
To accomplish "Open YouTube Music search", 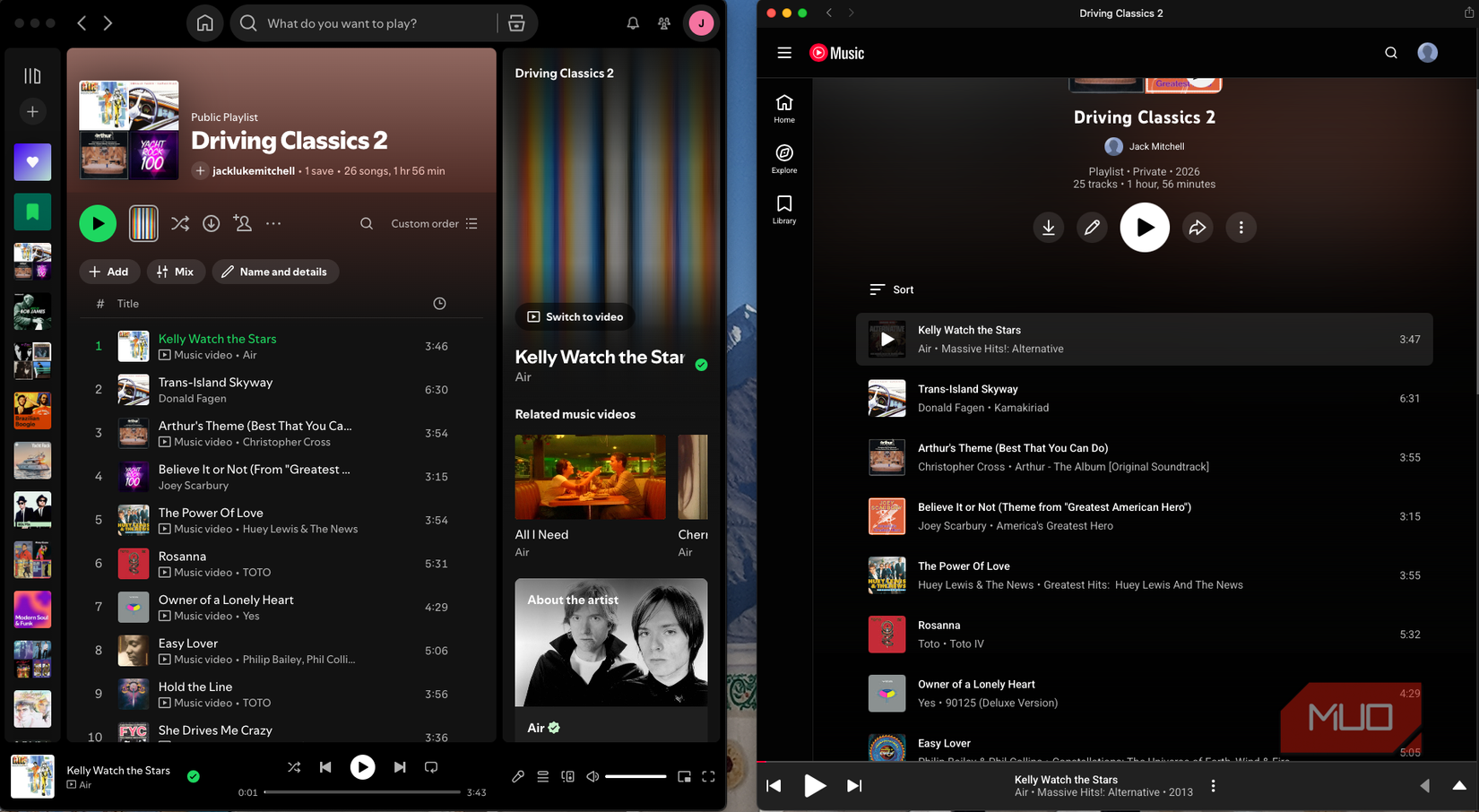I will tap(1391, 53).
